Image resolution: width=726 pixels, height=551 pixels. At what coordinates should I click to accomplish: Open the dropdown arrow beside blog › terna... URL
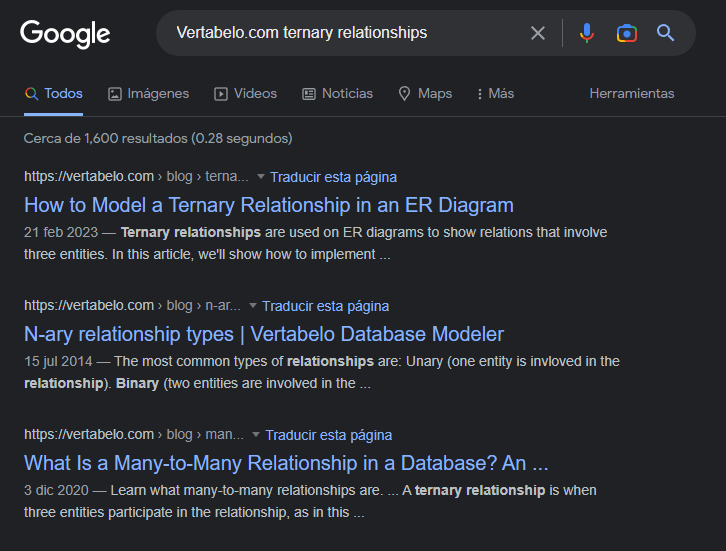point(261,176)
